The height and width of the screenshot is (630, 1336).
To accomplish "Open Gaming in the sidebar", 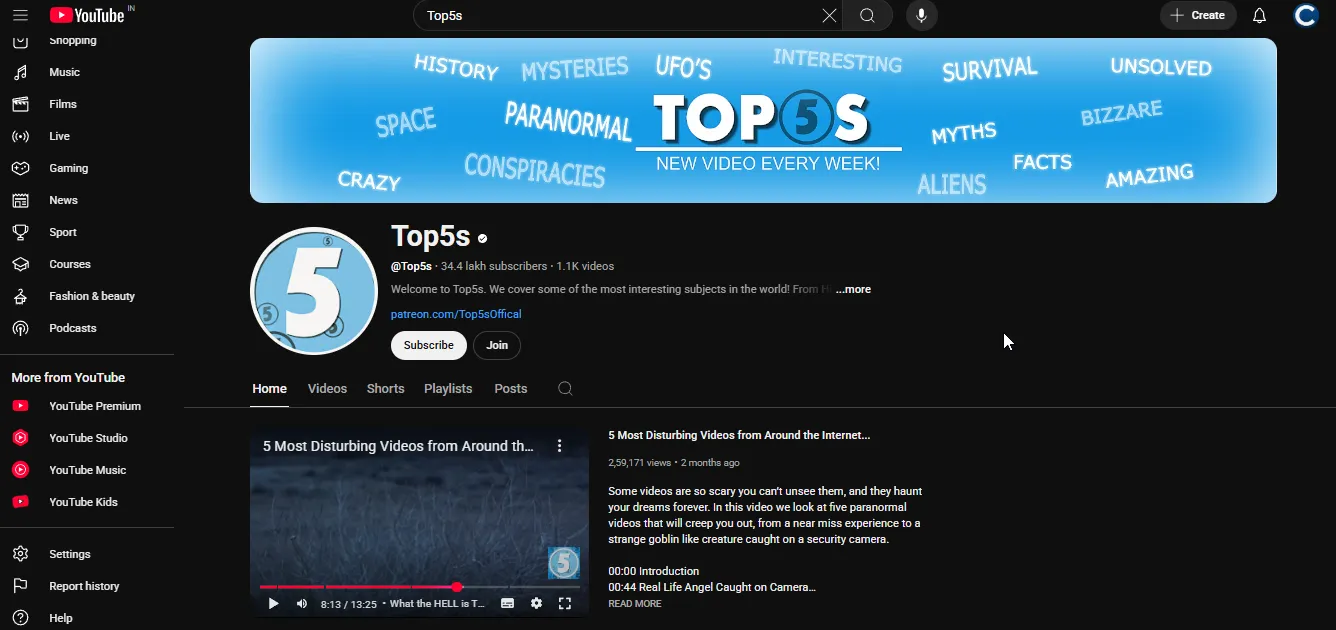I will [87, 168].
